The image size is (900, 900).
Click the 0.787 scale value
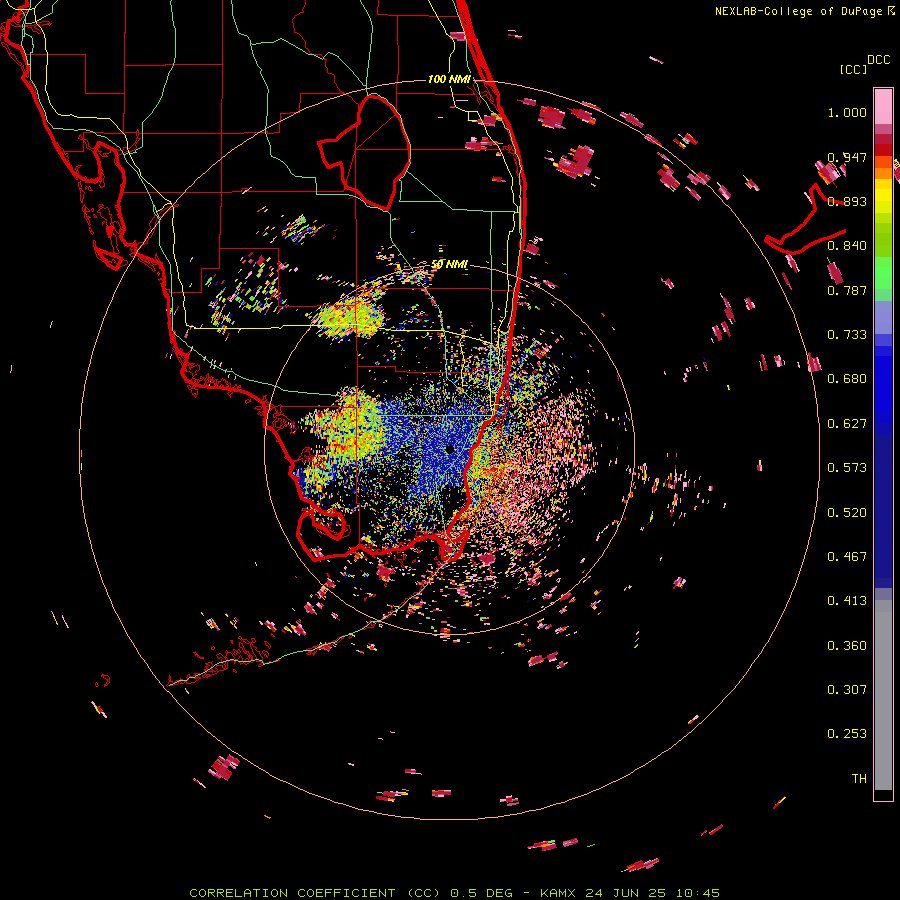coord(847,290)
